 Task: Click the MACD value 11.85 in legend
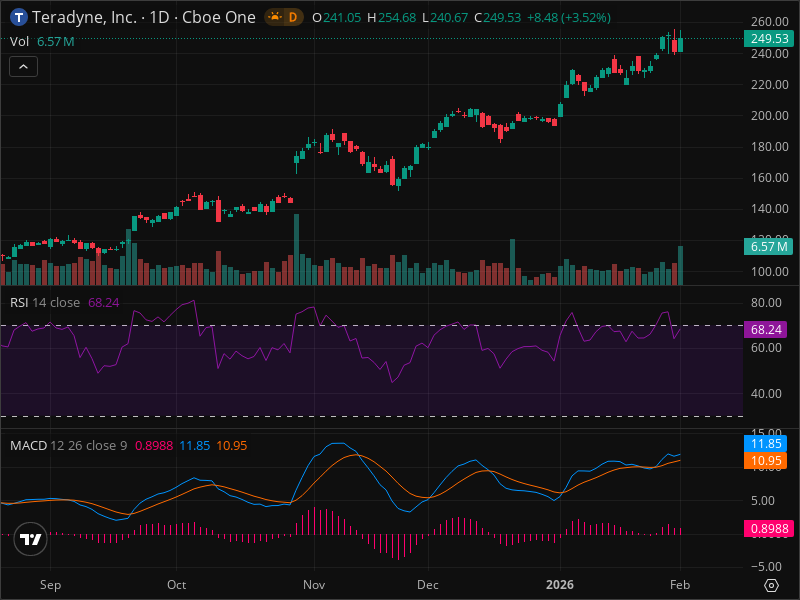click(194, 445)
